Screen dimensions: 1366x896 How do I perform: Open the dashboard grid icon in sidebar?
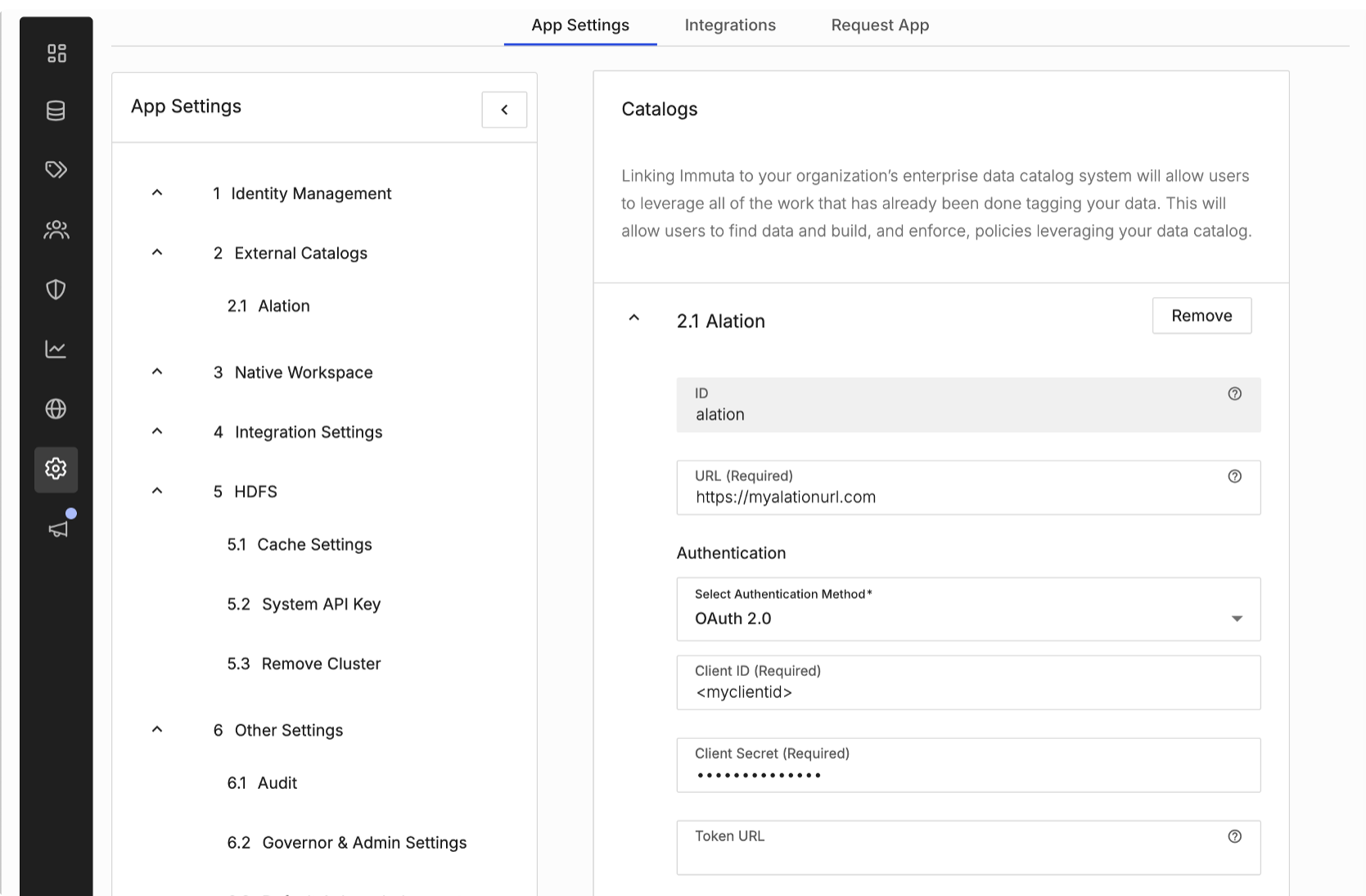(x=56, y=53)
